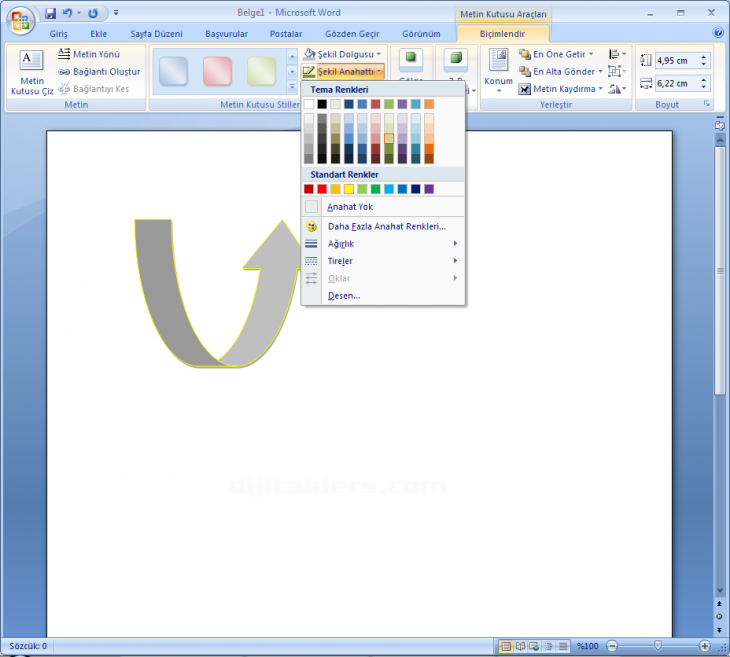Switch to Draft view icon
Viewport: 730px width, 657px height.
[x=563, y=646]
